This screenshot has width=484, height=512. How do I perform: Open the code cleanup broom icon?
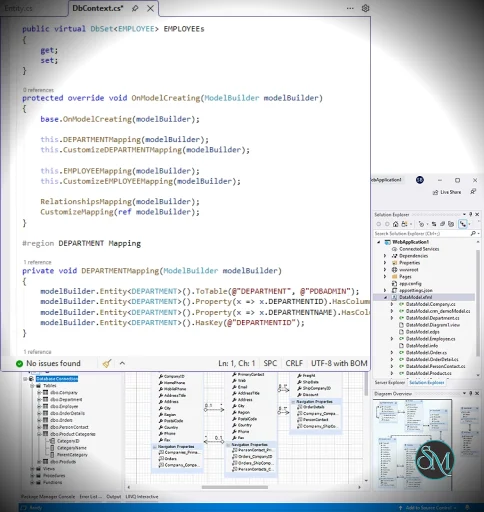pos(107,363)
